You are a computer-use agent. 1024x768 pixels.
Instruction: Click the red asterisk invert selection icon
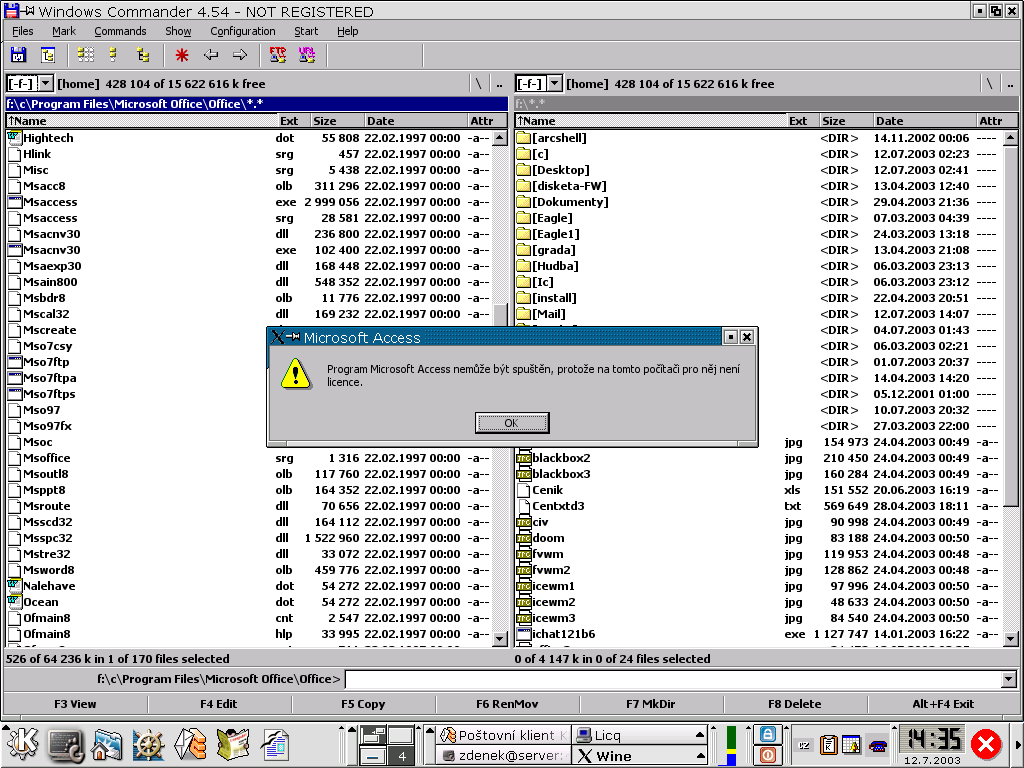pyautogui.click(x=182, y=56)
